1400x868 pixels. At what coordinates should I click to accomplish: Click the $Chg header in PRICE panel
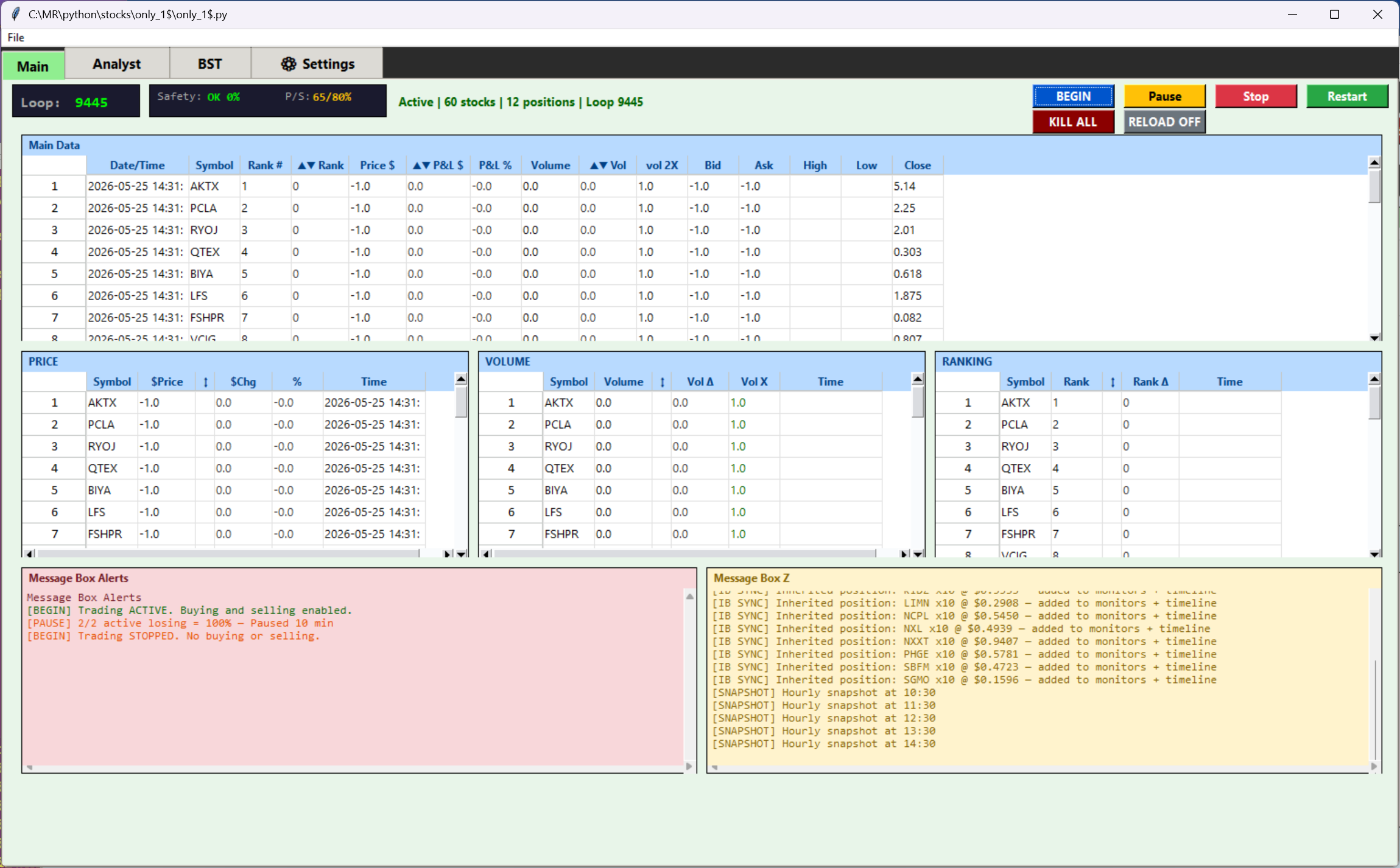[x=243, y=382]
